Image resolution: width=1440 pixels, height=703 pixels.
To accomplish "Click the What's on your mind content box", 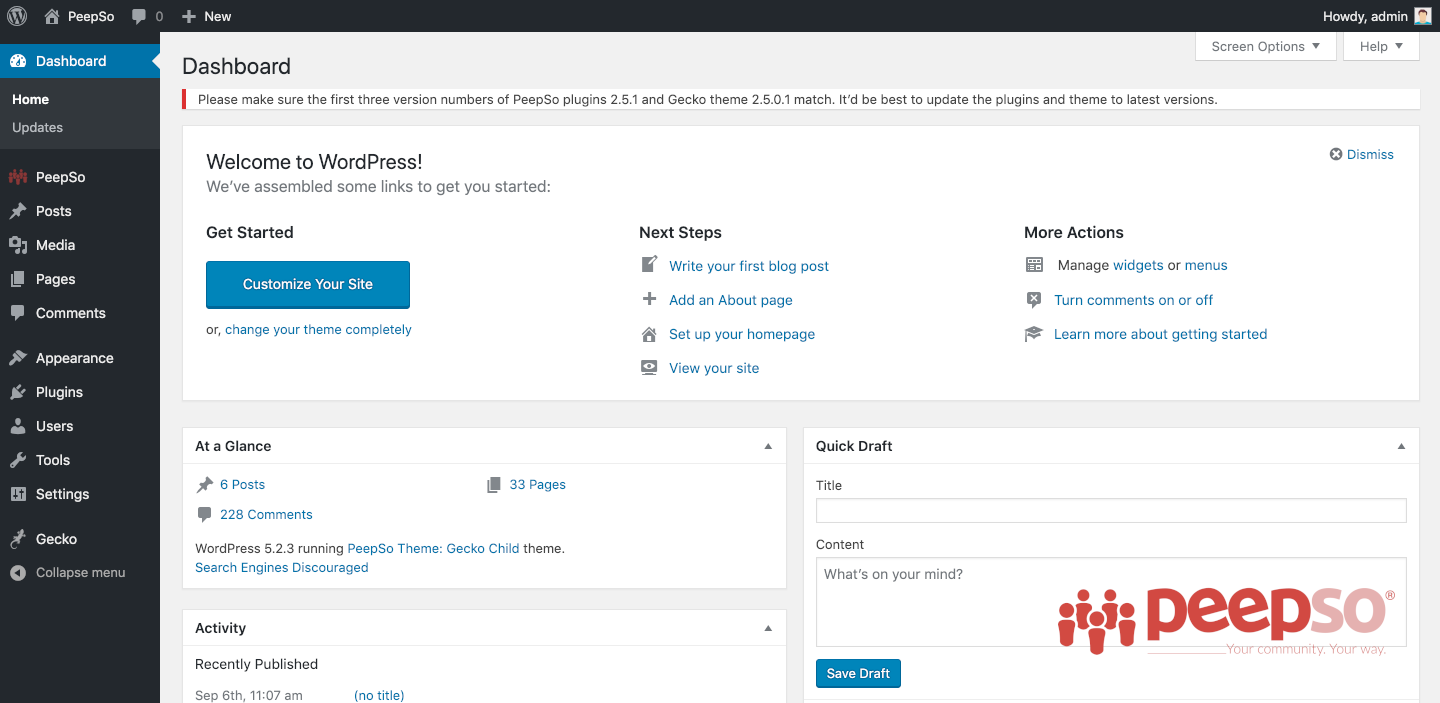I will point(1111,602).
